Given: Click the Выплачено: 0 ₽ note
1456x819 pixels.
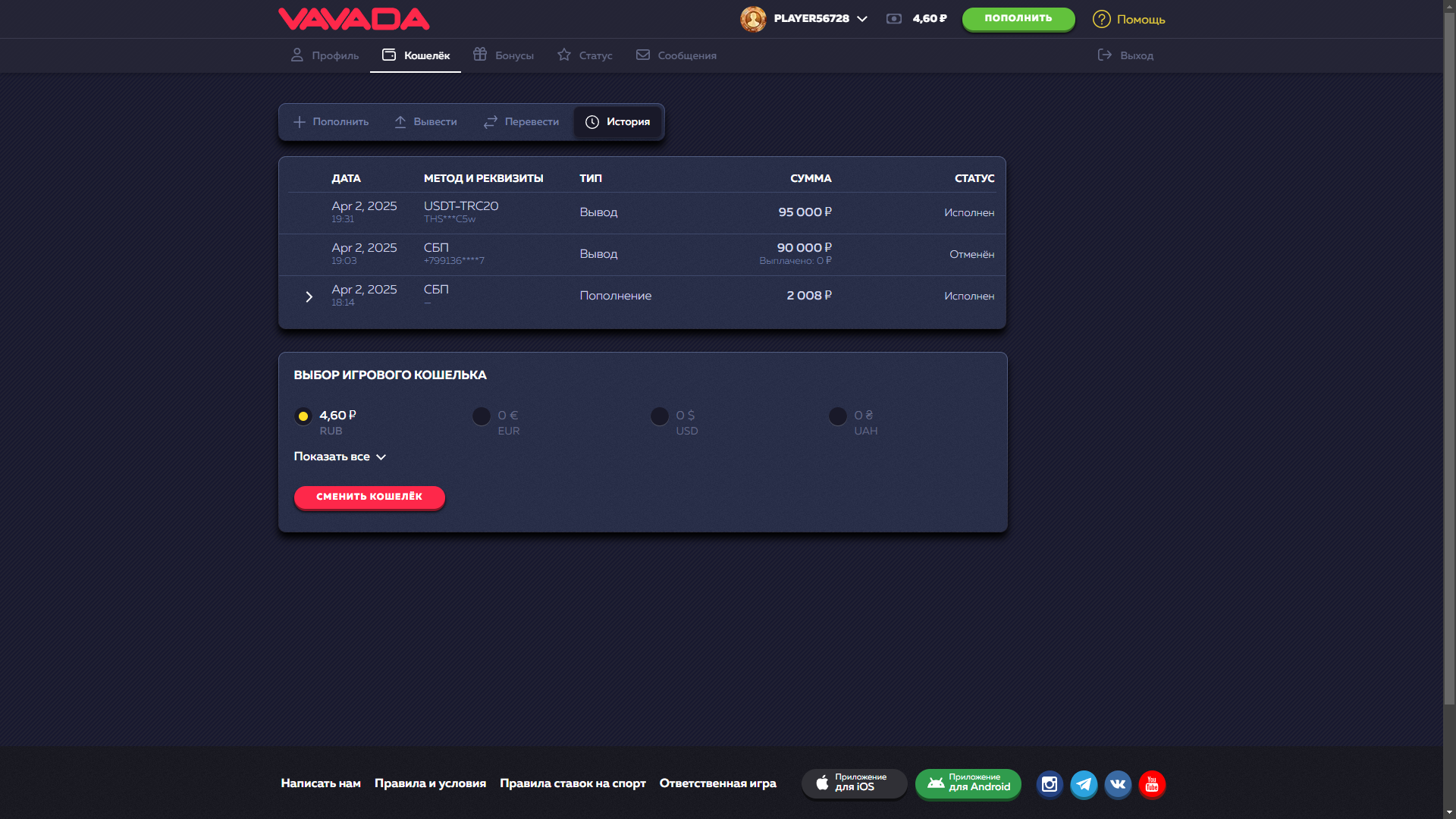Looking at the screenshot, I should (795, 261).
